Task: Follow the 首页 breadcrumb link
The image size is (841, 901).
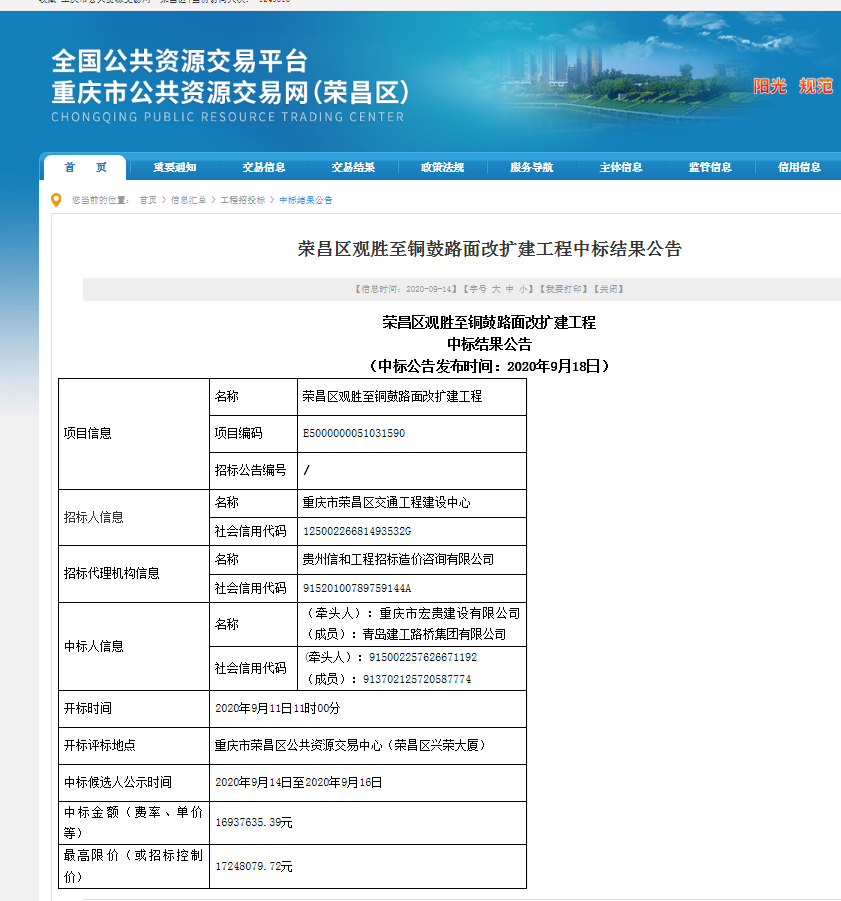Action: point(148,200)
